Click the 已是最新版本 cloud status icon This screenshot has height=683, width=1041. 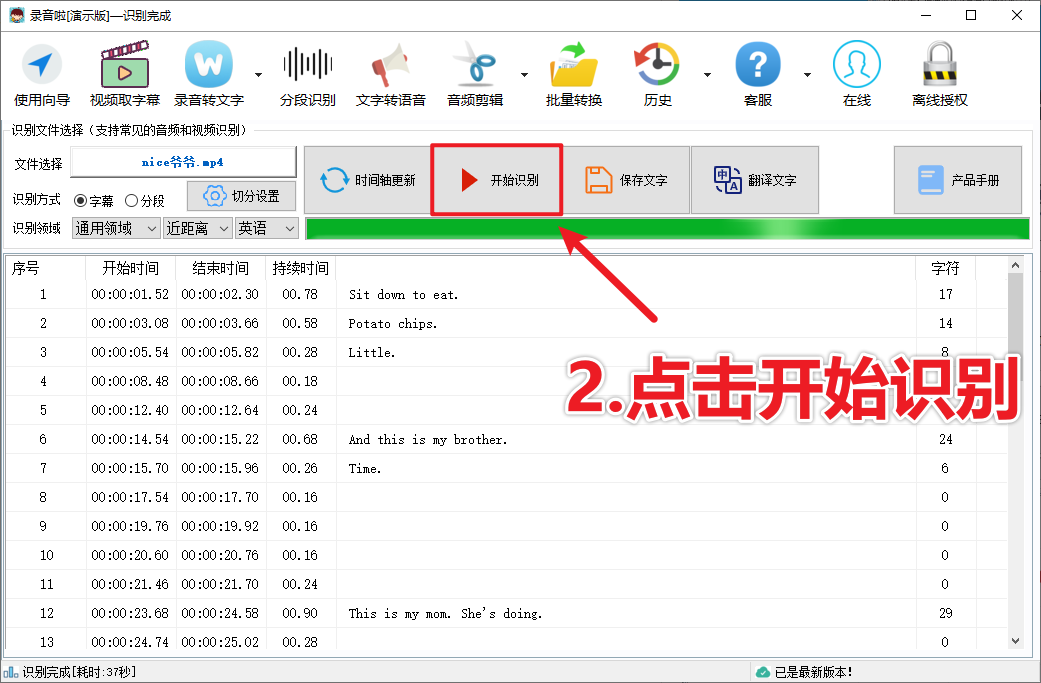pyautogui.click(x=763, y=672)
